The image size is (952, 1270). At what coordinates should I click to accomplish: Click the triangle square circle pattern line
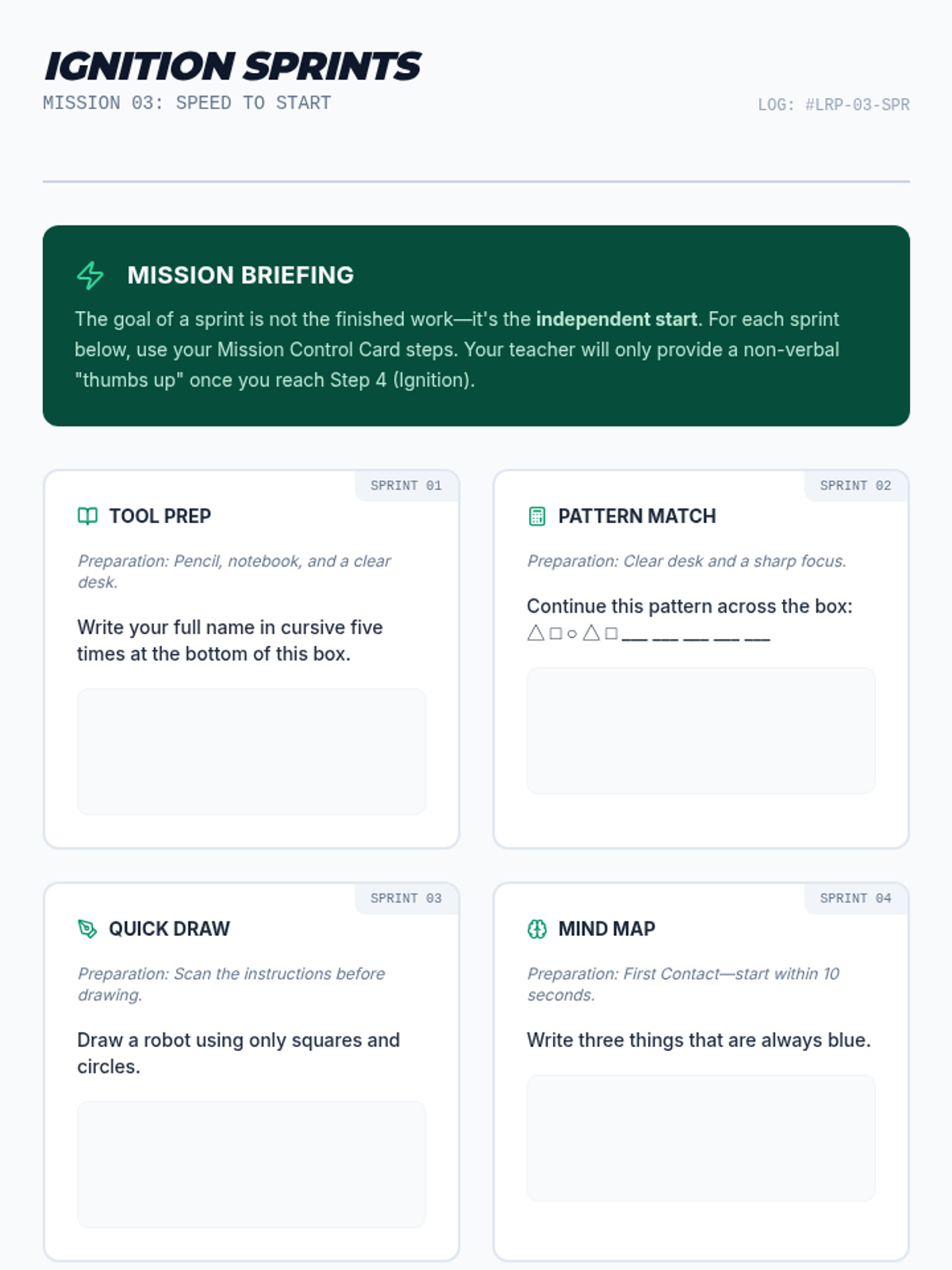click(x=649, y=633)
